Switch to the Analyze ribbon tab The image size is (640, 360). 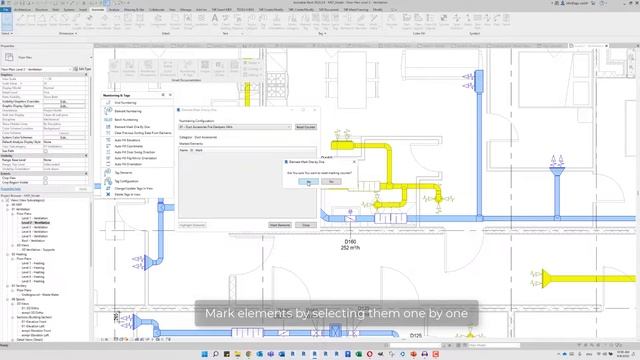pos(114,9)
